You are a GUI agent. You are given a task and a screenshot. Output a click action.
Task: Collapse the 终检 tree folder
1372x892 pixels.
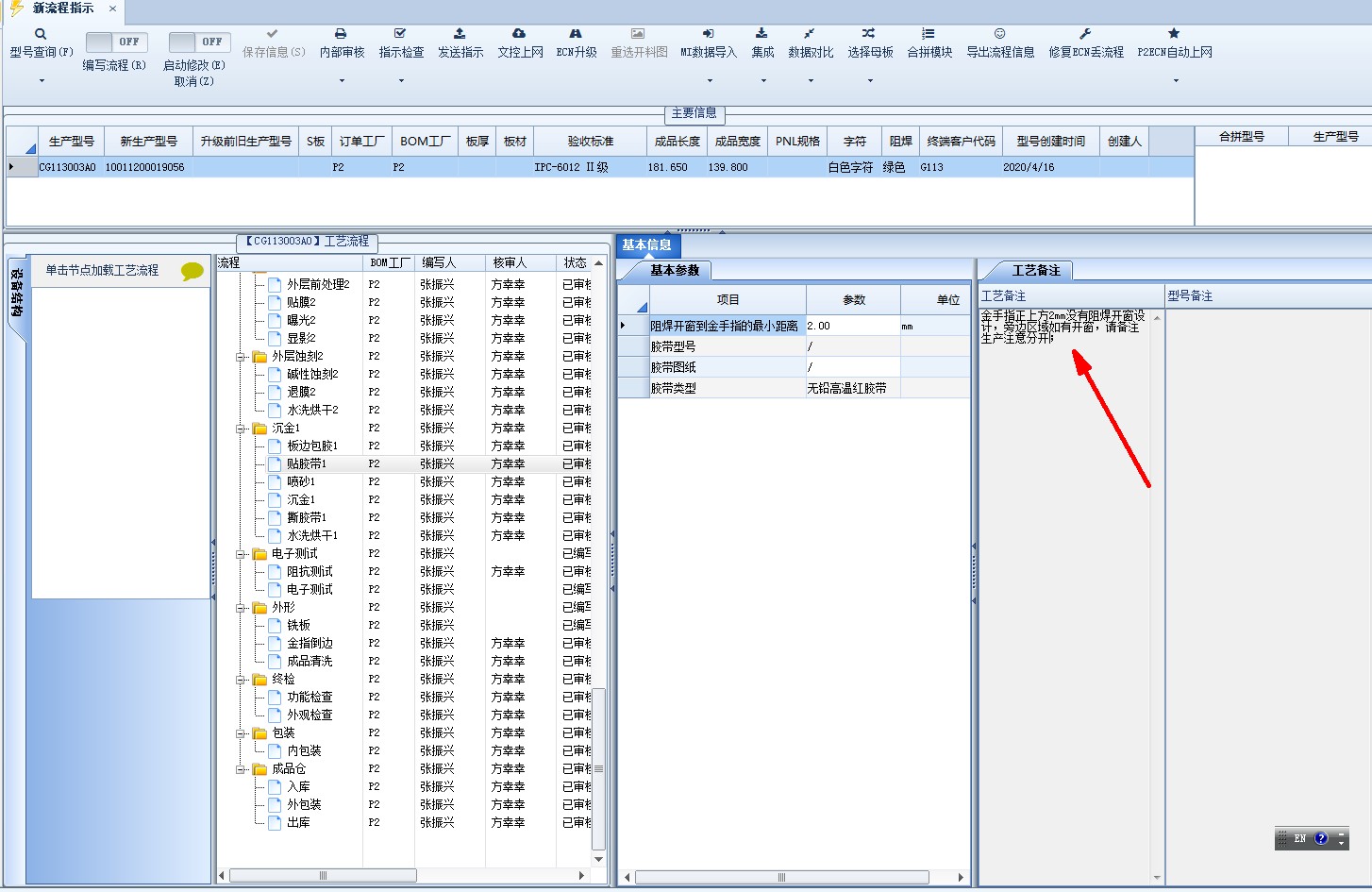point(241,680)
